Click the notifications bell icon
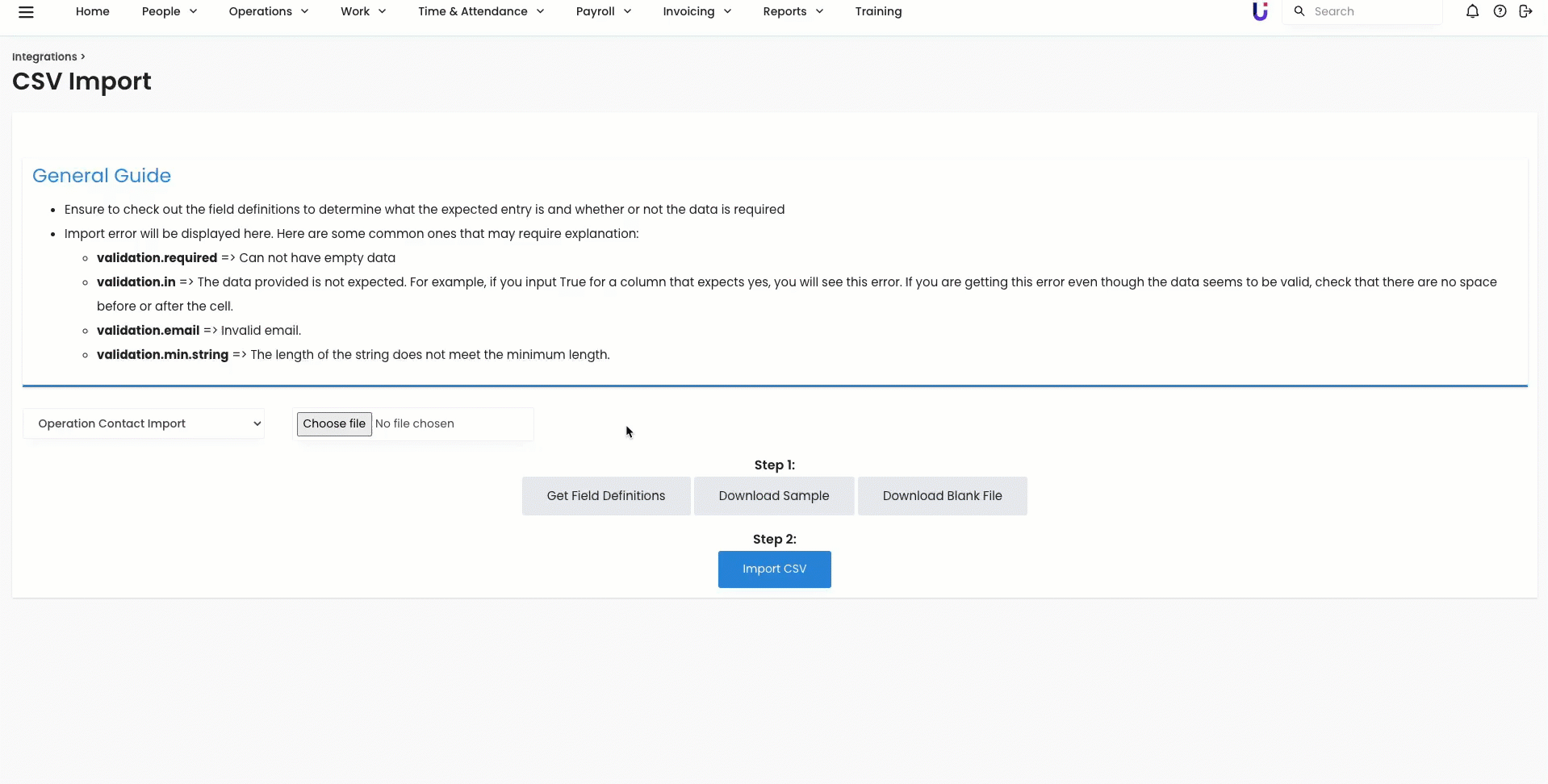The height and width of the screenshot is (784, 1548). [1472, 11]
